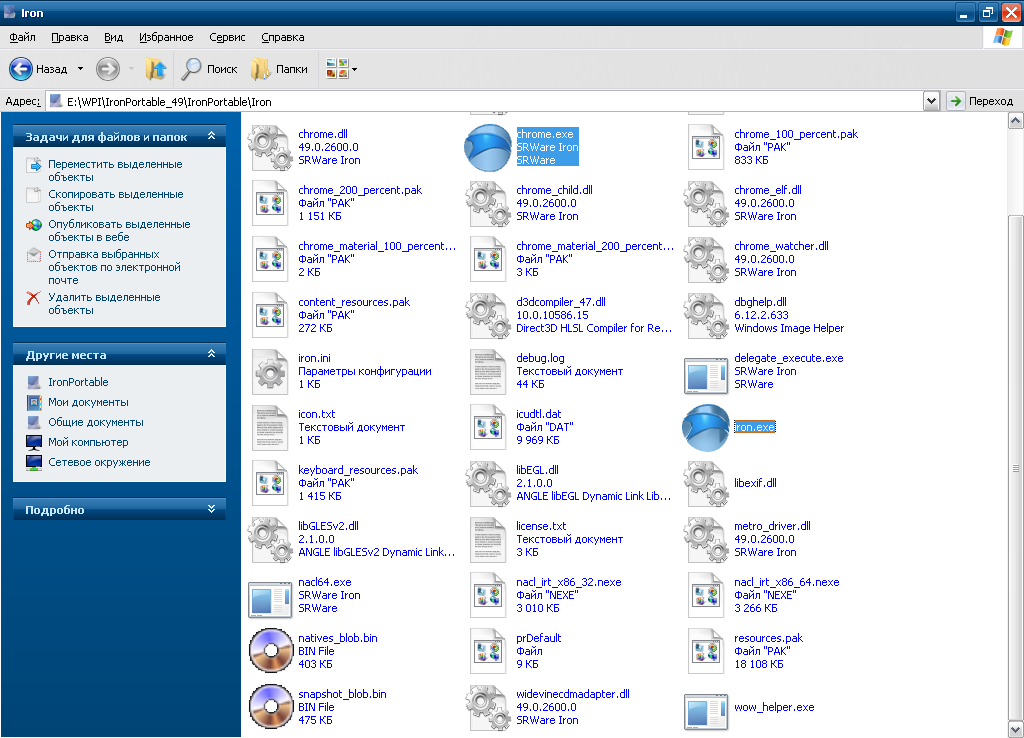Select the iron.exe globe icon

point(706,427)
